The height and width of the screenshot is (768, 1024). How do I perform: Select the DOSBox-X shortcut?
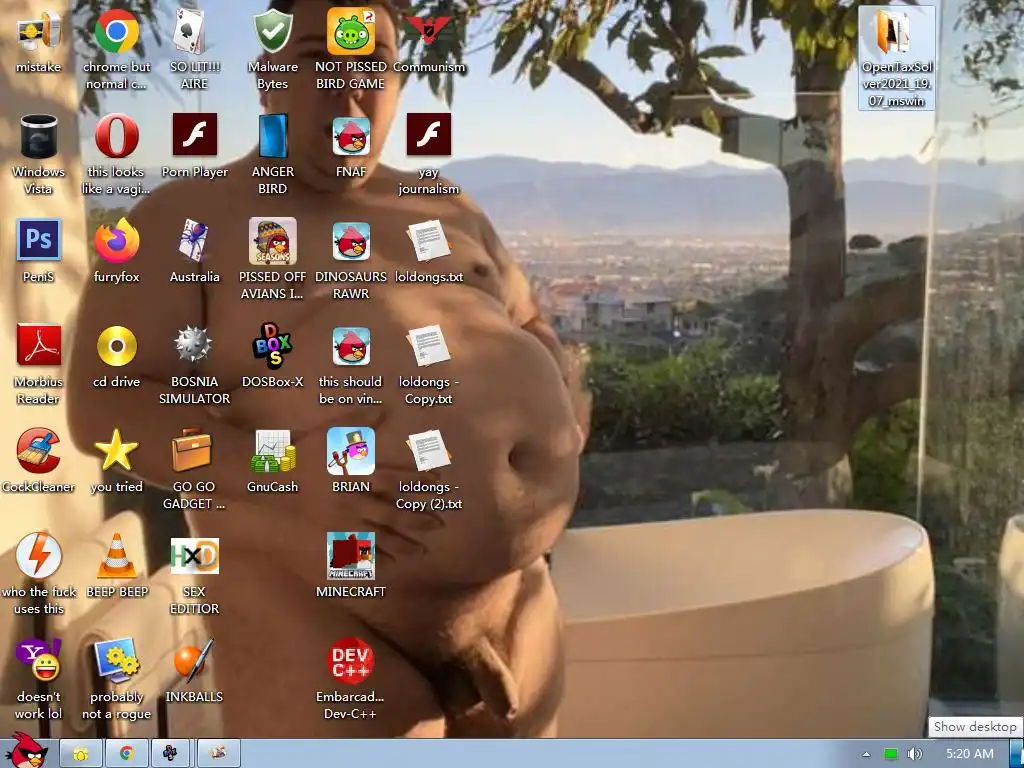point(272,357)
